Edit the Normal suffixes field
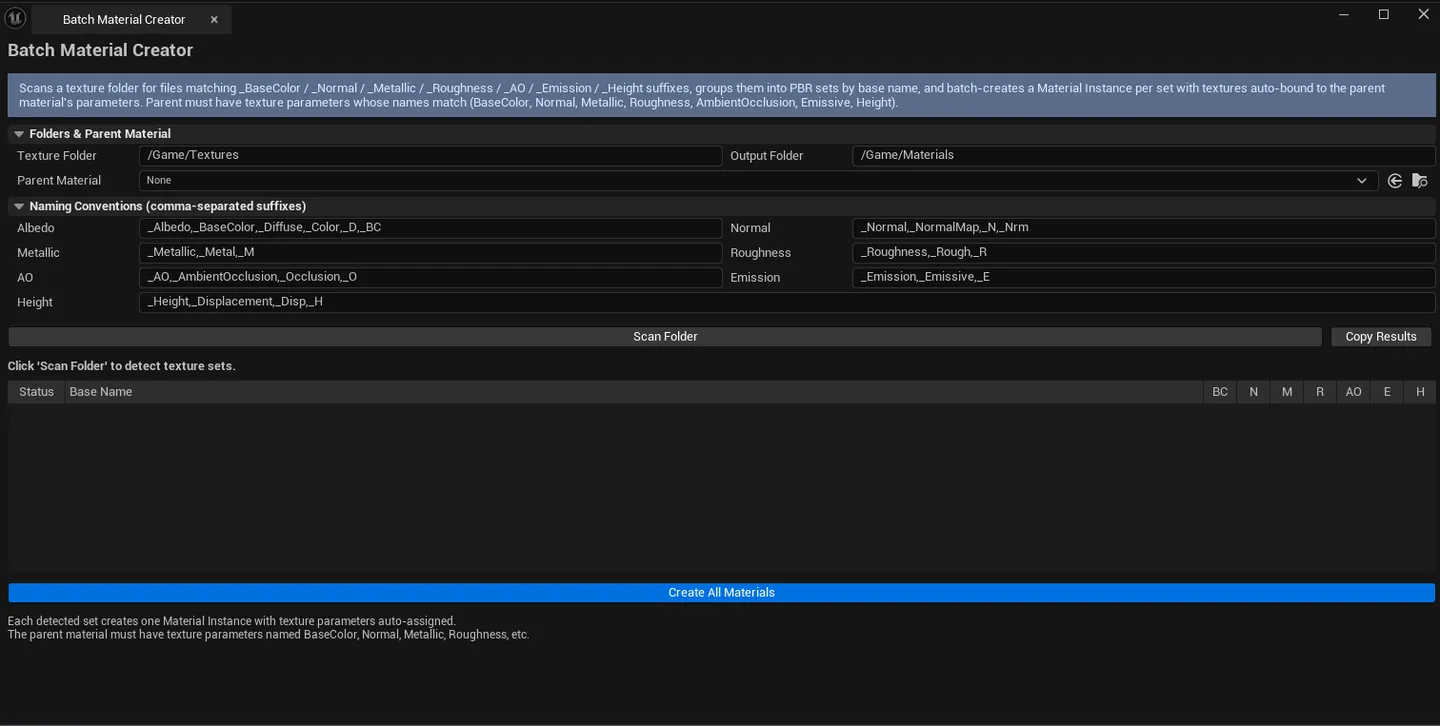 tap(1144, 228)
